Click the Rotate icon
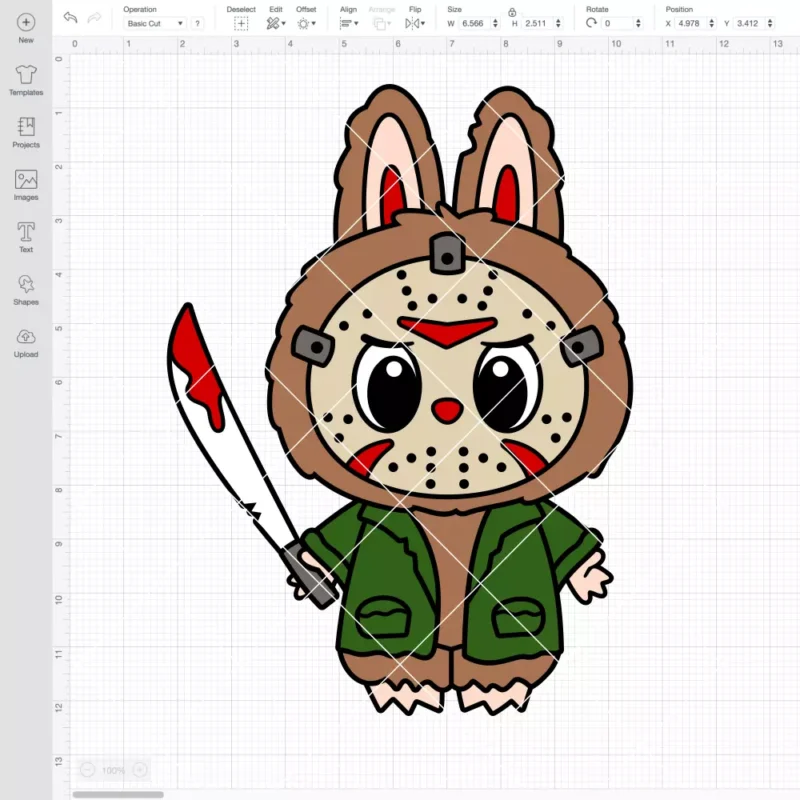800x800 pixels. [591, 23]
